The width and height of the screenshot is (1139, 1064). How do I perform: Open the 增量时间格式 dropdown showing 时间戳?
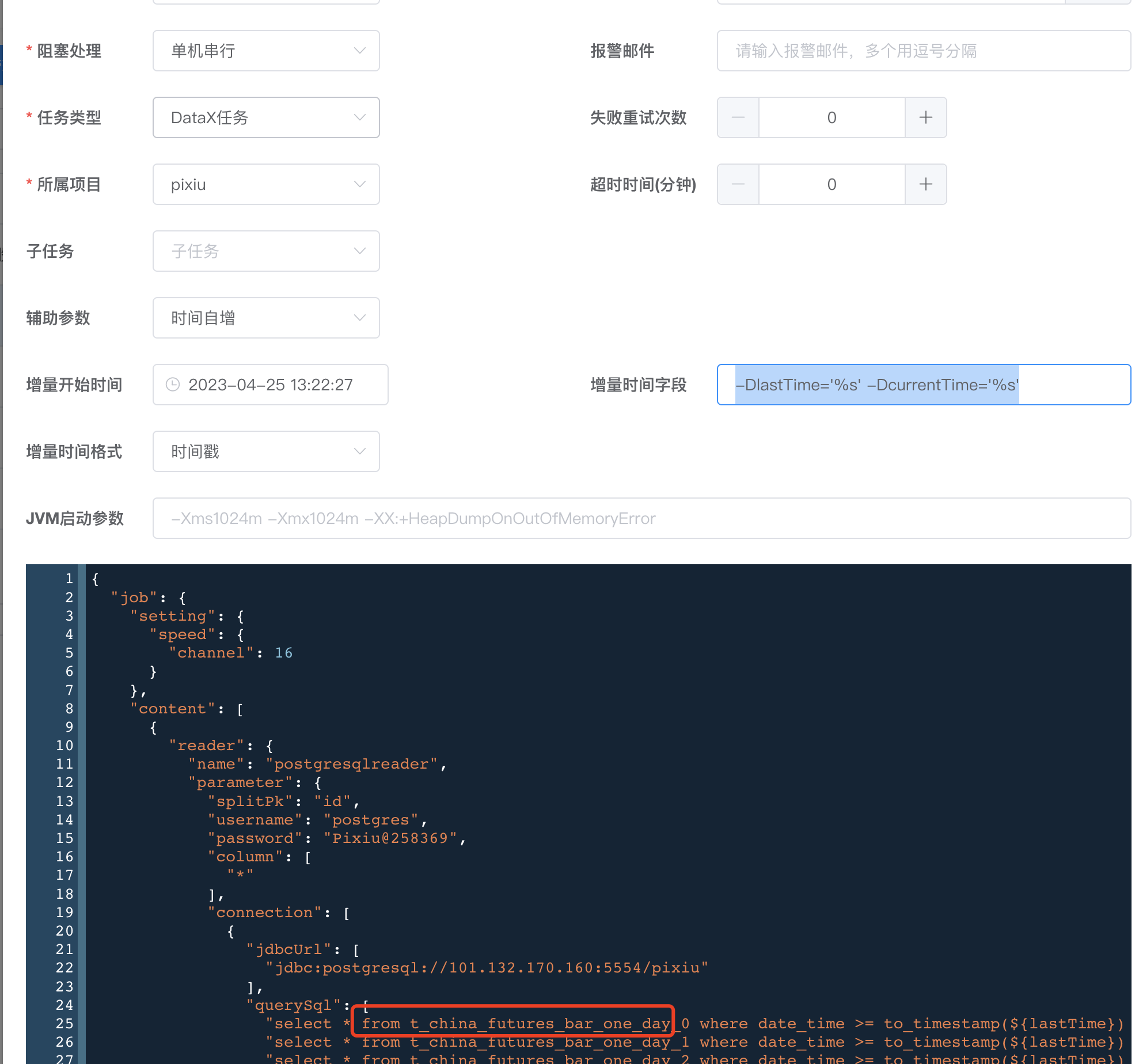[x=265, y=451]
